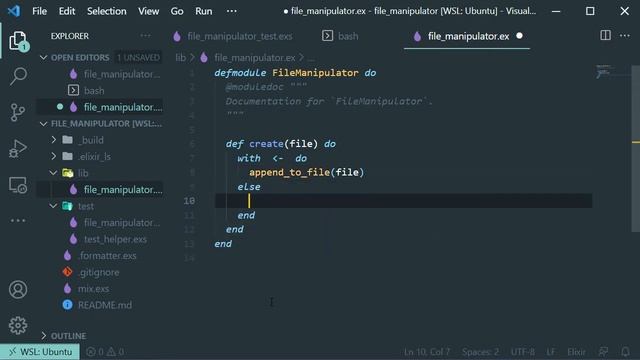Open the Remote Explorer view
640x360 pixels.
pos(18,185)
